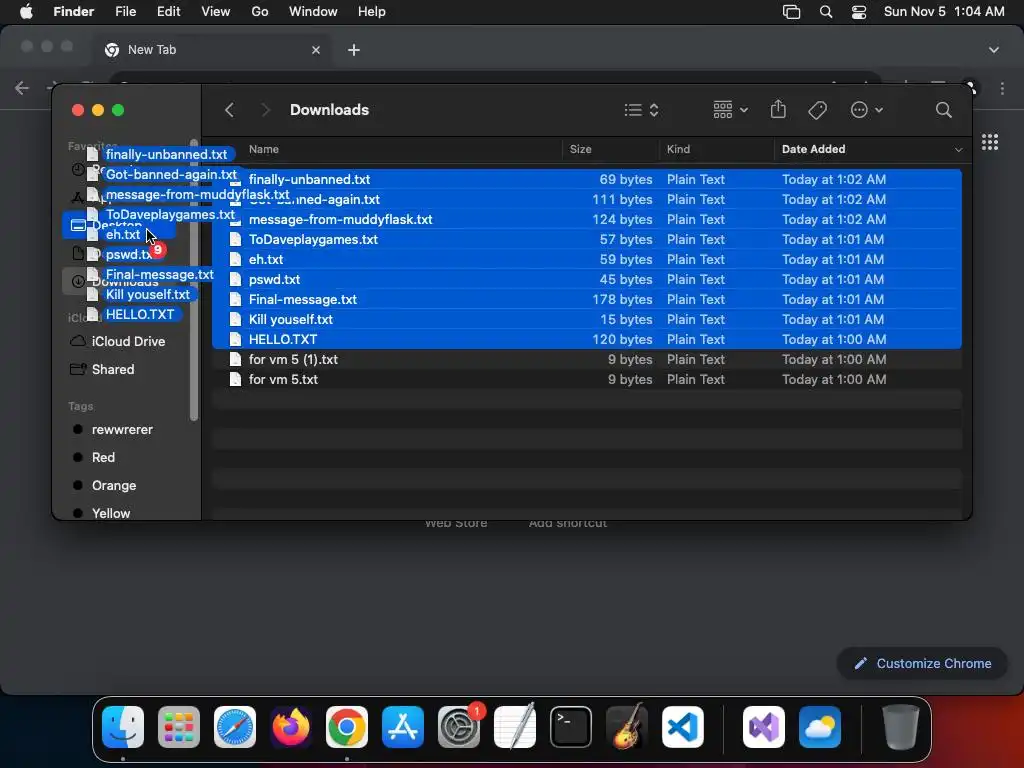Select the file 'for vm 5 (1).txt'

pyautogui.click(x=586, y=359)
